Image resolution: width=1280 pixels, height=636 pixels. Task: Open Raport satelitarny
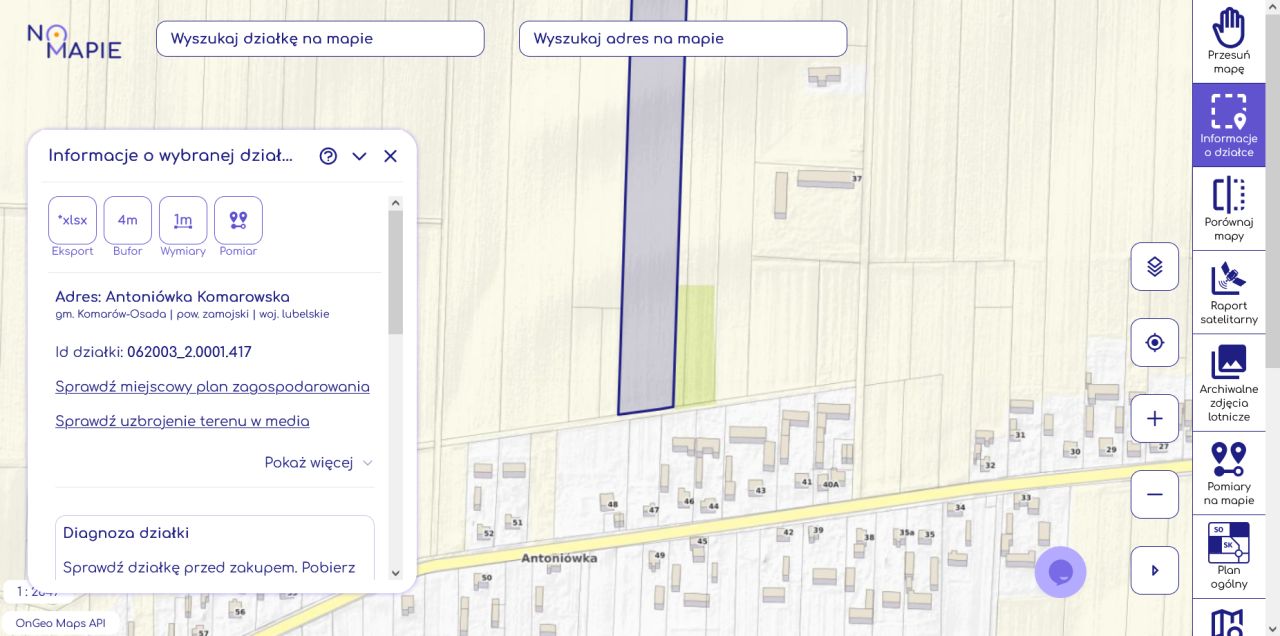click(x=1229, y=292)
